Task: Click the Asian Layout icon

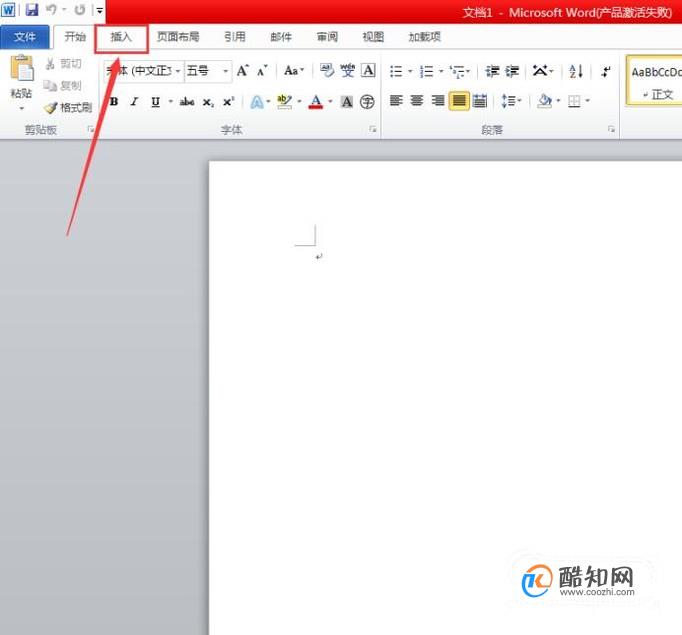Action: (541, 71)
